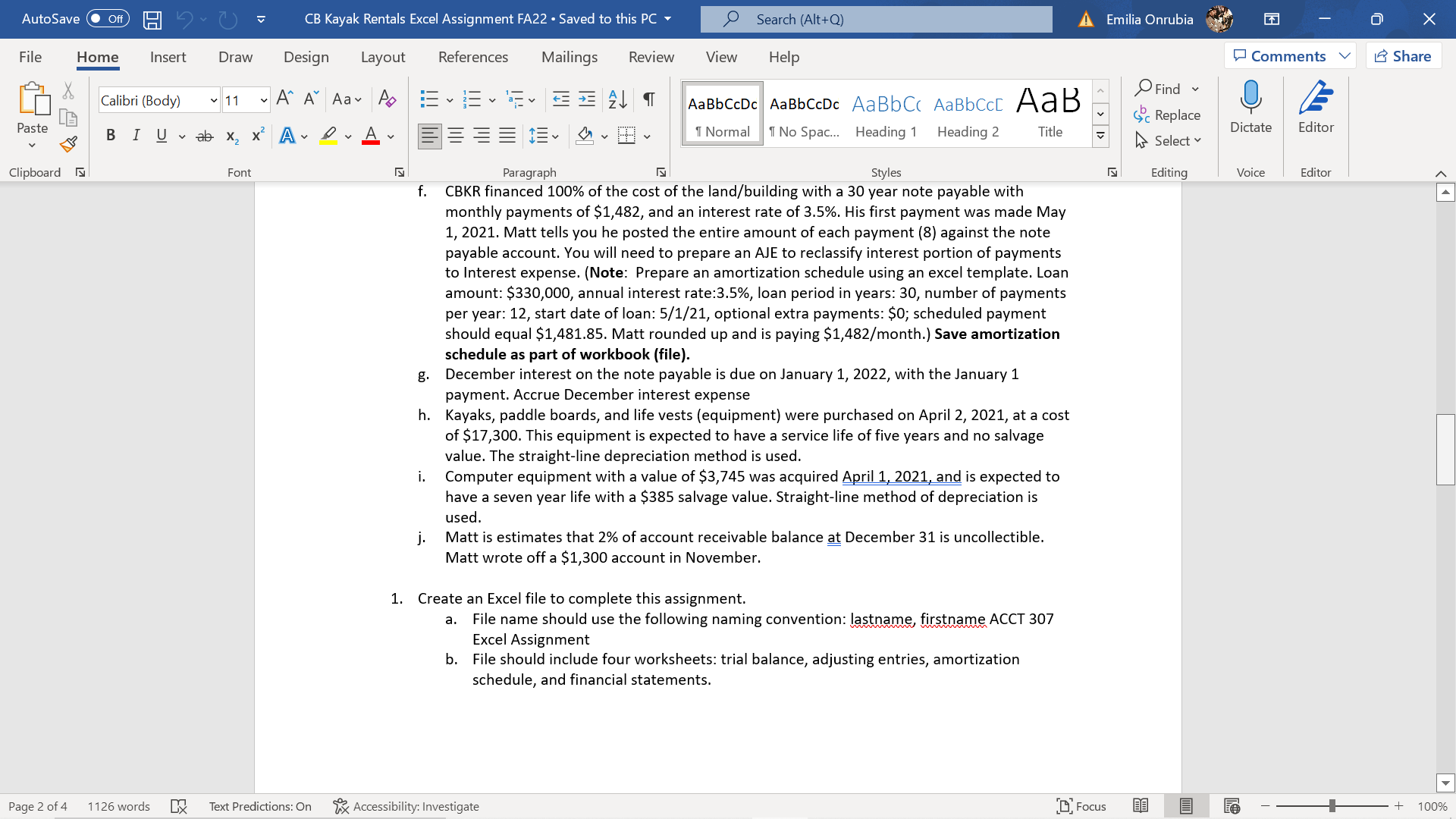Click the Undo arrow in title bar
Image resolution: width=1456 pixels, height=819 pixels.
click(184, 20)
